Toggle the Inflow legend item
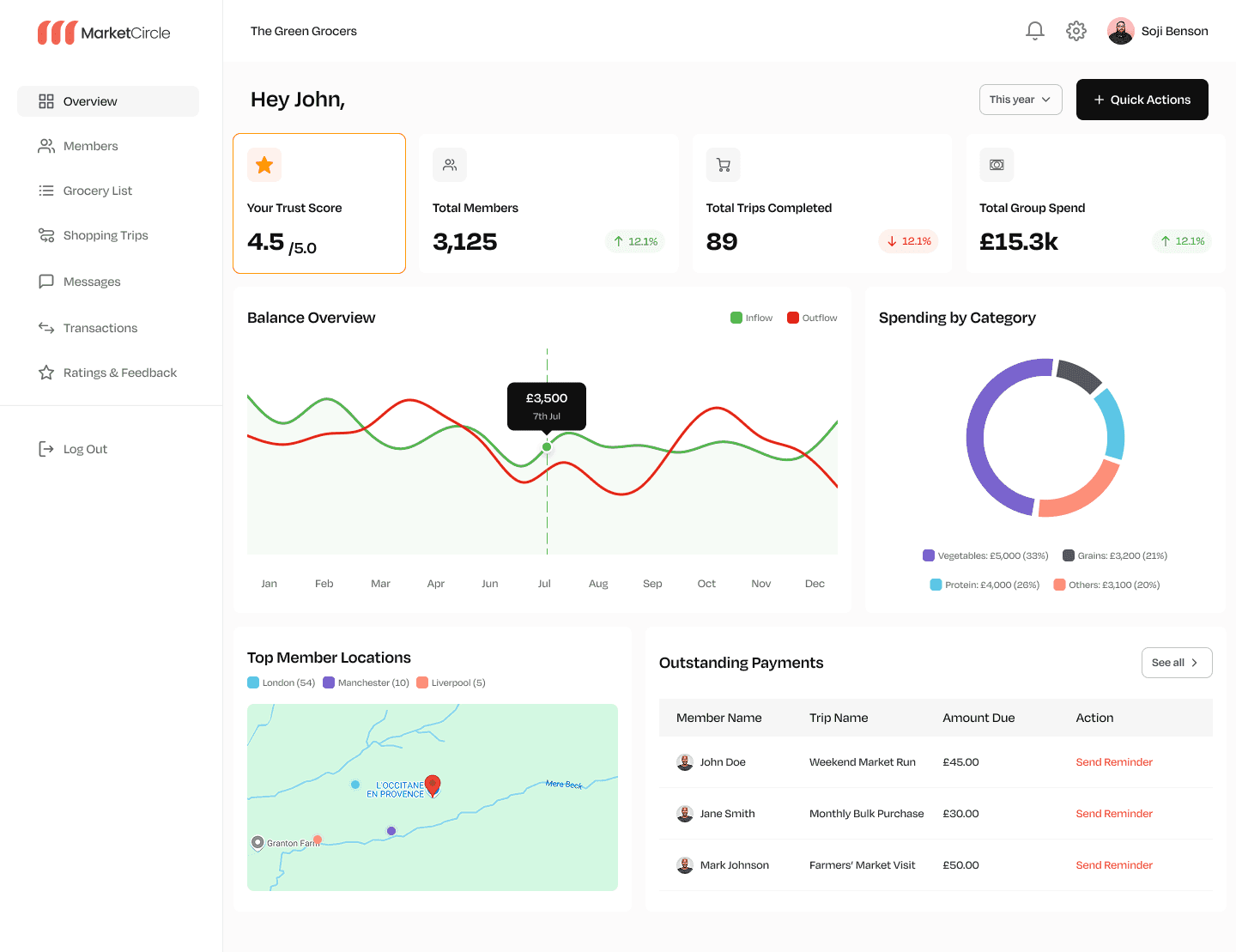The height and width of the screenshot is (952, 1236). point(751,318)
